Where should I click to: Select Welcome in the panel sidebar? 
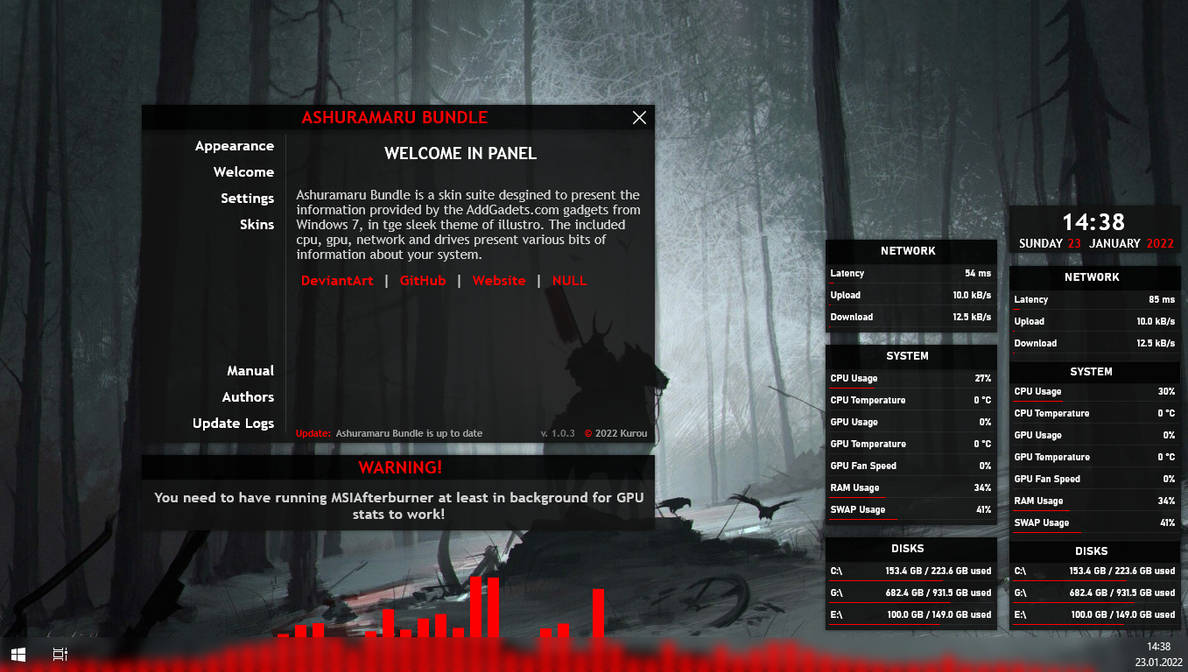click(243, 172)
